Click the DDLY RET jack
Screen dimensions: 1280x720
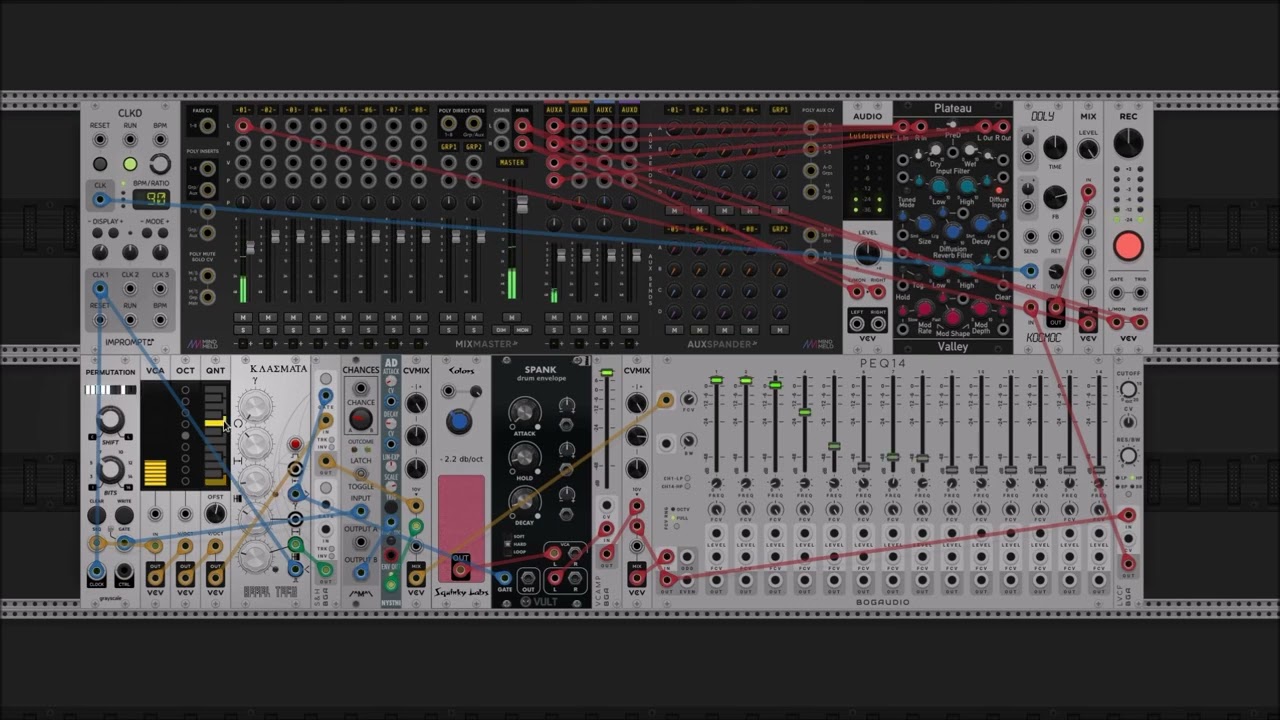click(x=1057, y=237)
